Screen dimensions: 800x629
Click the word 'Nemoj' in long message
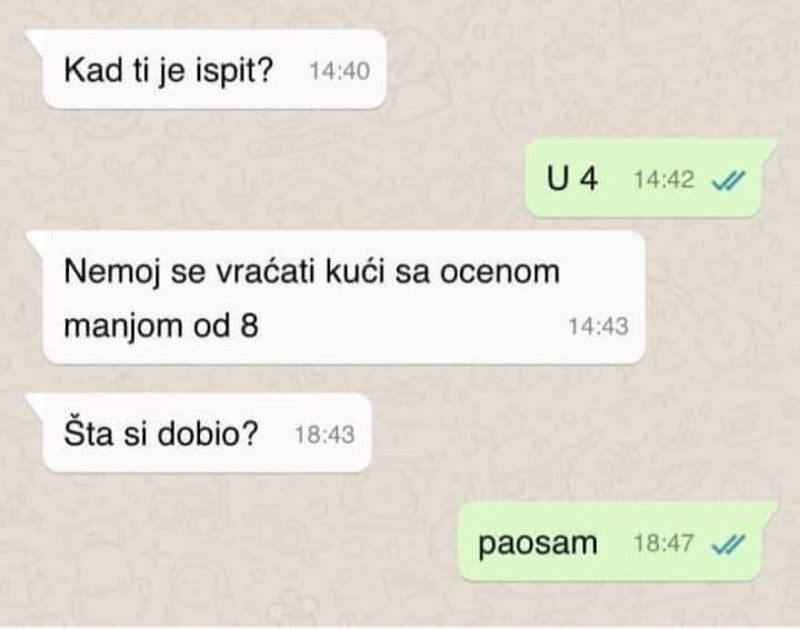tap(112, 271)
